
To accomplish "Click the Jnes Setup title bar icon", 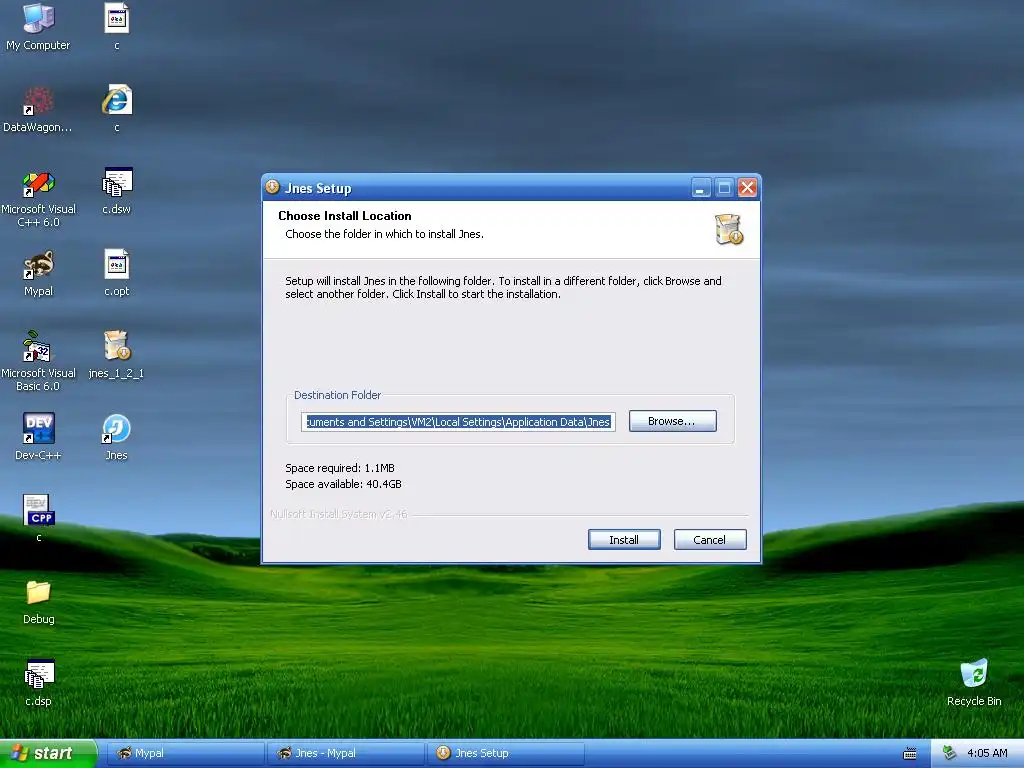I will click(272, 187).
